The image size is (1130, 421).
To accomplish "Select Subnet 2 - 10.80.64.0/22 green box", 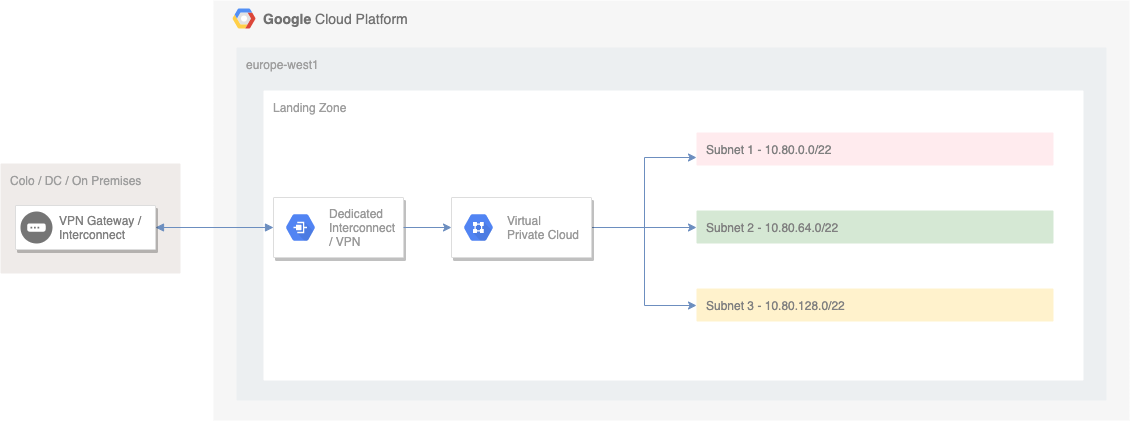I will coord(875,227).
